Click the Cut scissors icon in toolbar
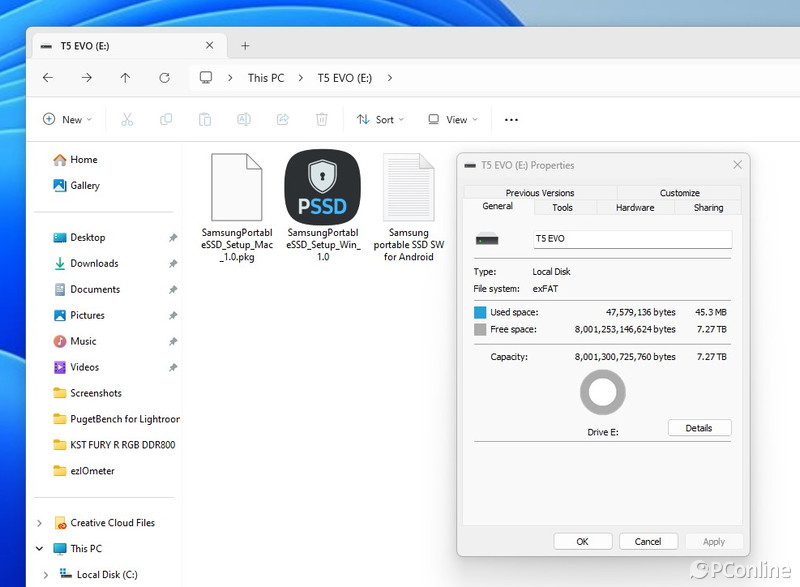This screenshot has width=800, height=587. (x=127, y=119)
